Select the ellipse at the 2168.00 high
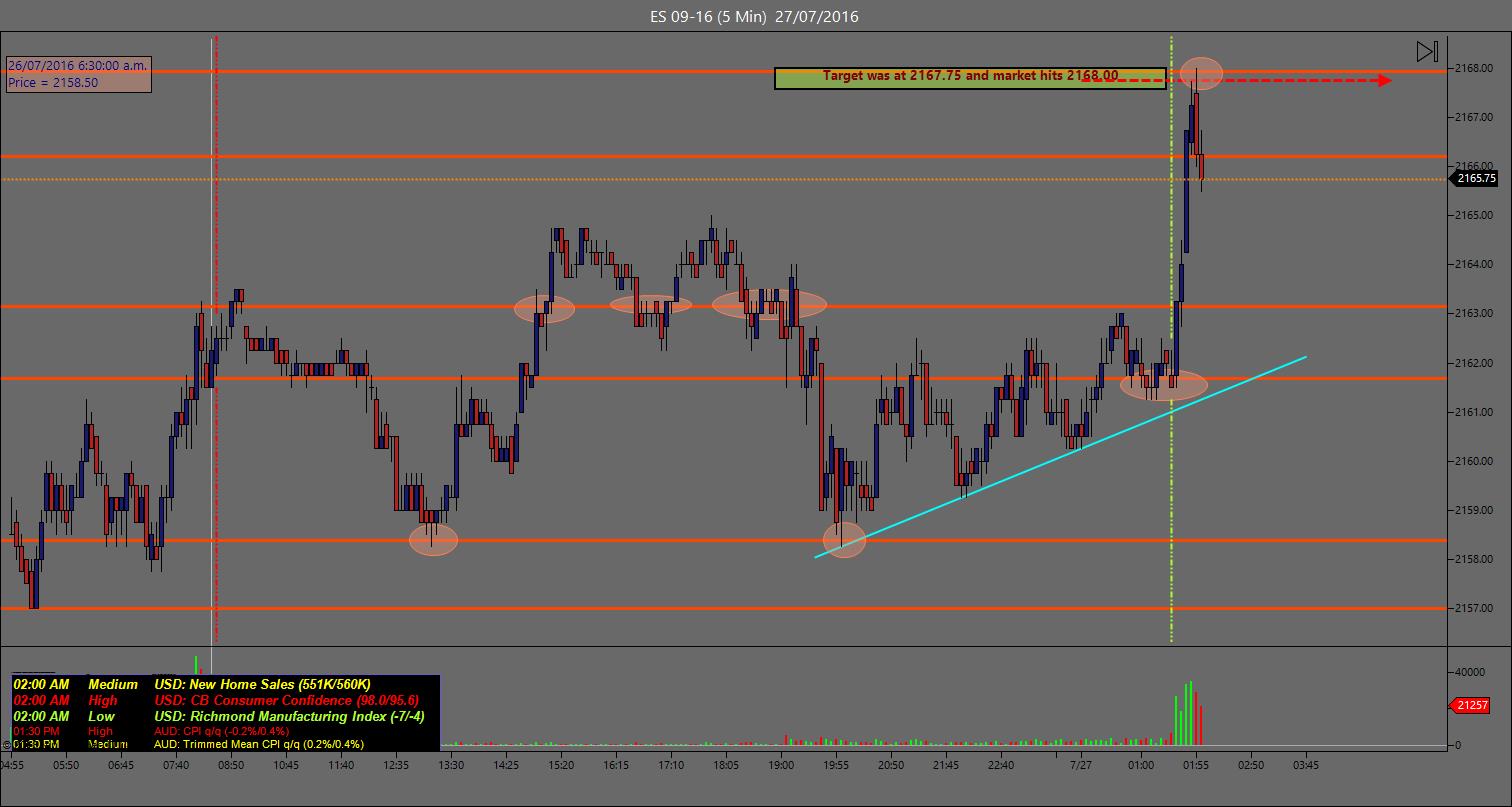 pos(1201,73)
